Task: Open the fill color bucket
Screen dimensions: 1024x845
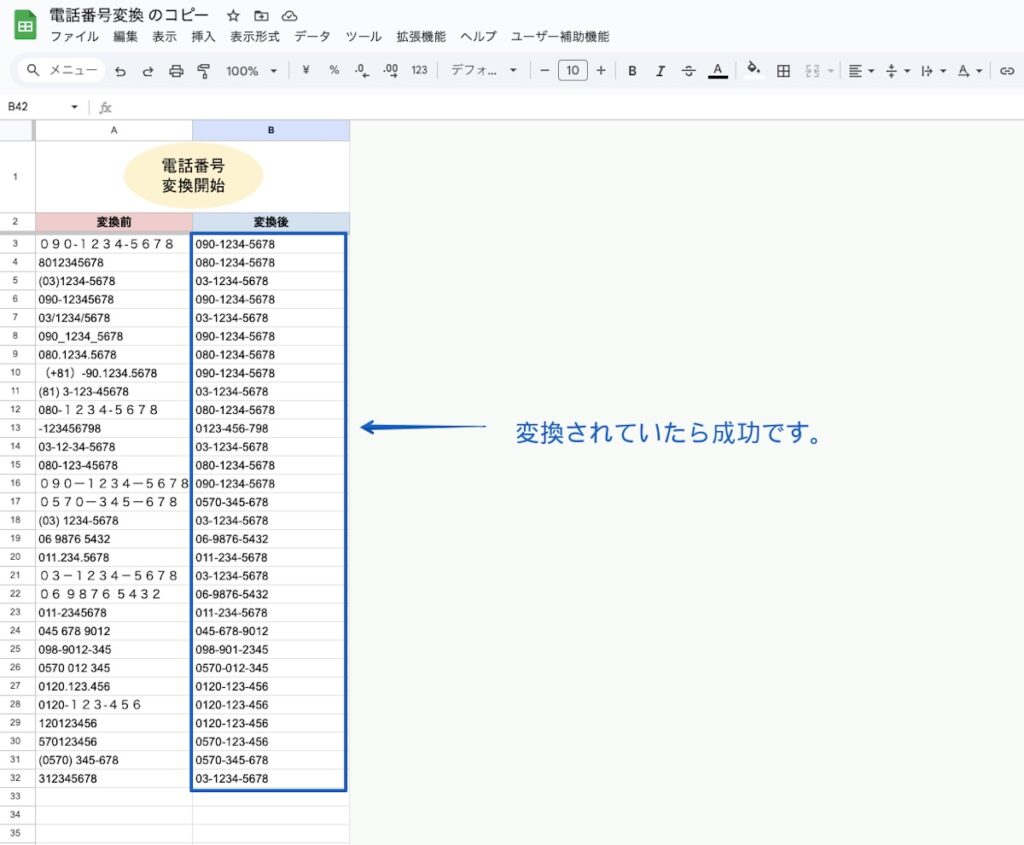Action: coord(753,69)
